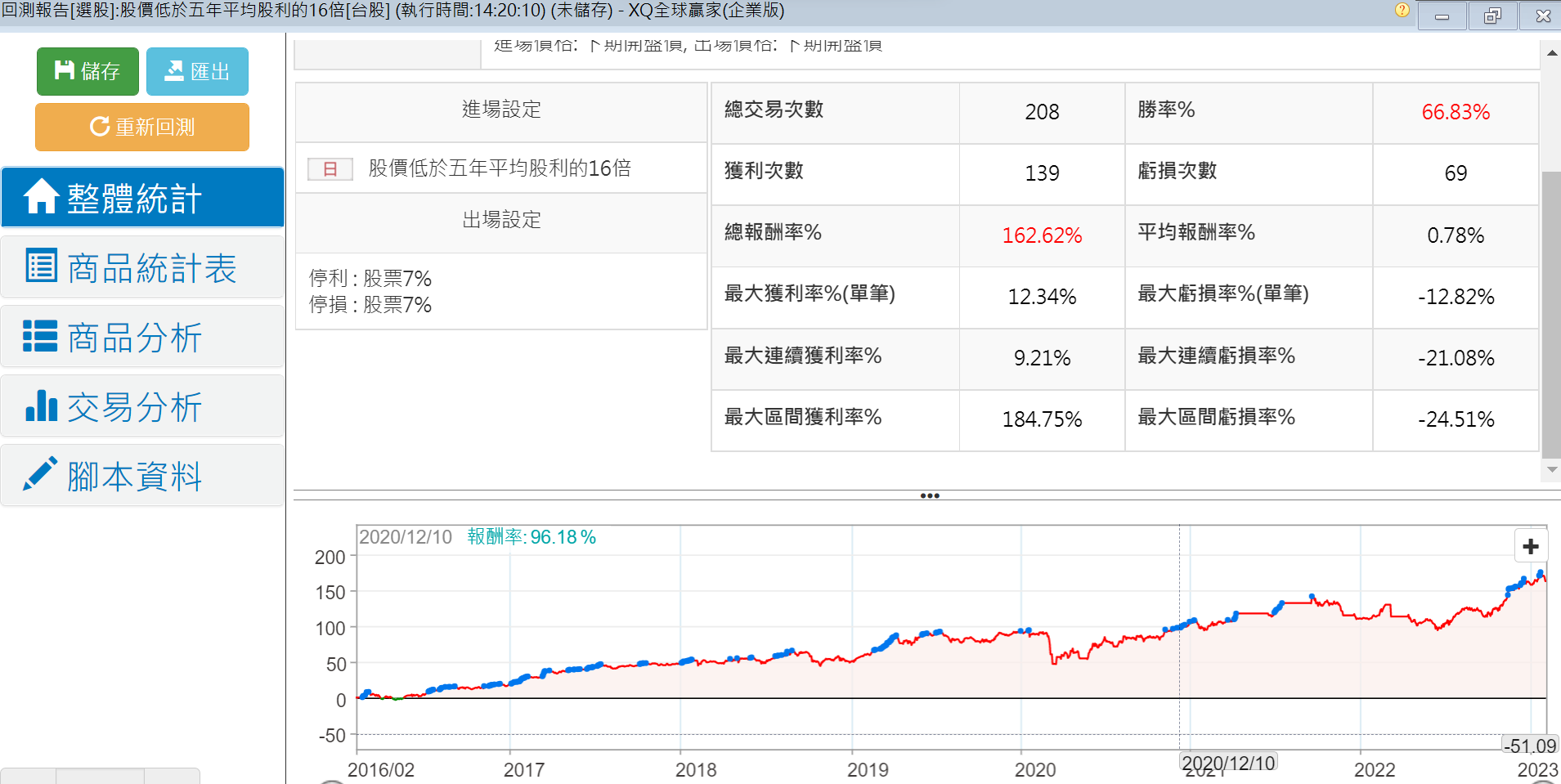
Task: Switch to the 商品統計表 tab
Action: click(142, 268)
